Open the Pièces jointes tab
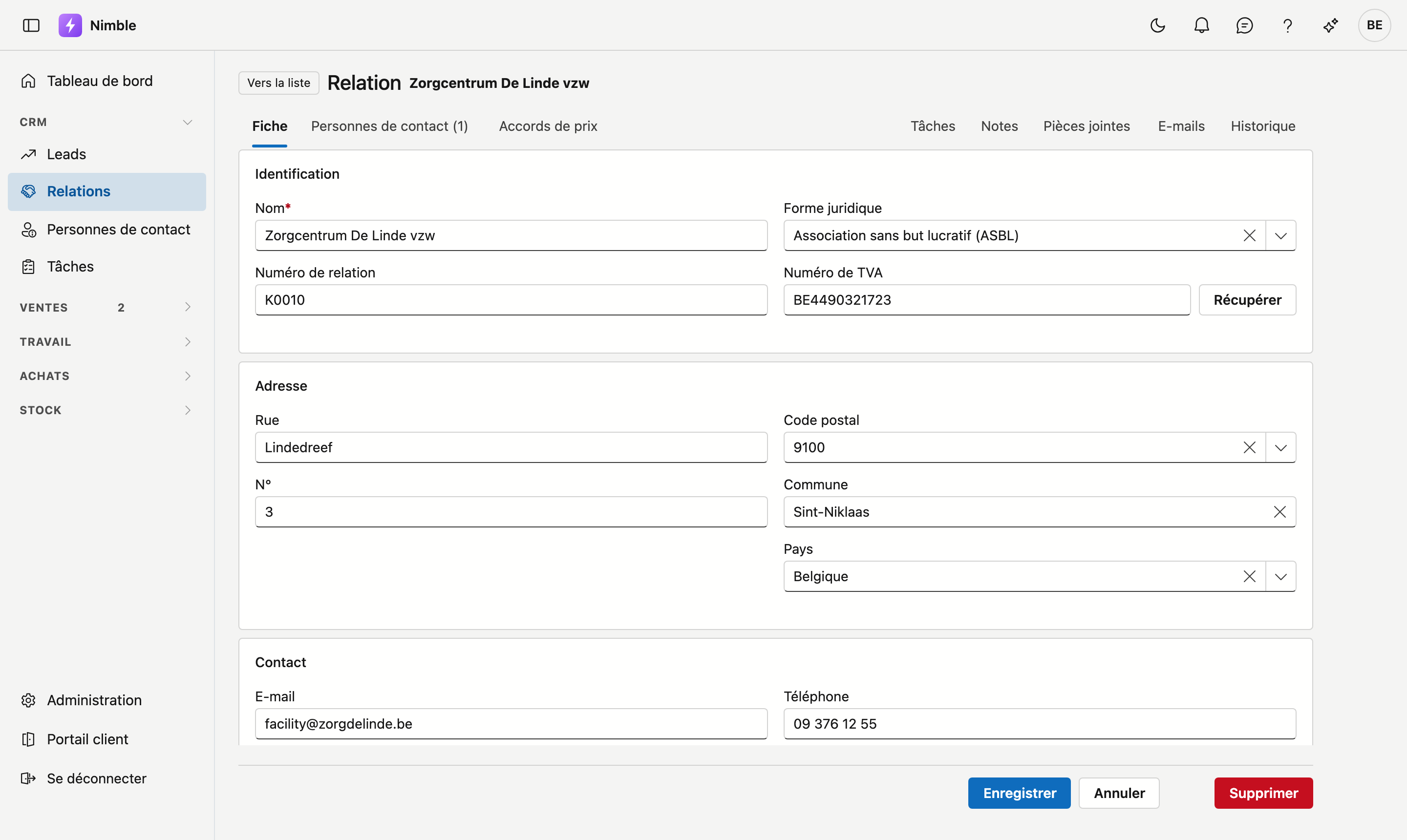The height and width of the screenshot is (840, 1407). [x=1087, y=126]
